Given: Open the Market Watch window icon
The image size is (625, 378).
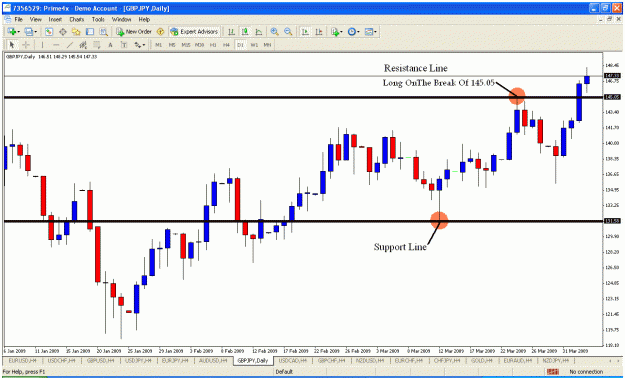Looking at the screenshot, I should 49,32.
